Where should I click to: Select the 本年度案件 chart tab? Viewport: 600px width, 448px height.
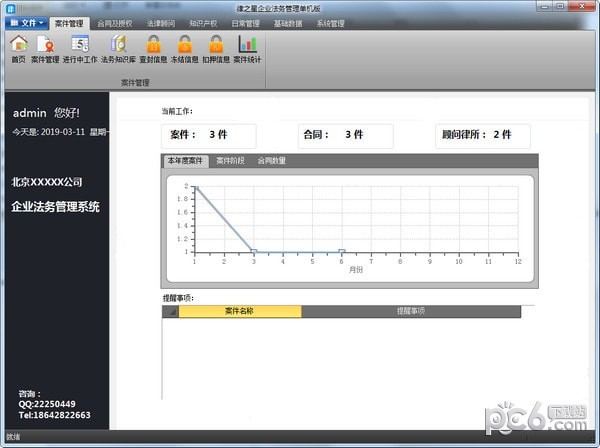point(186,161)
